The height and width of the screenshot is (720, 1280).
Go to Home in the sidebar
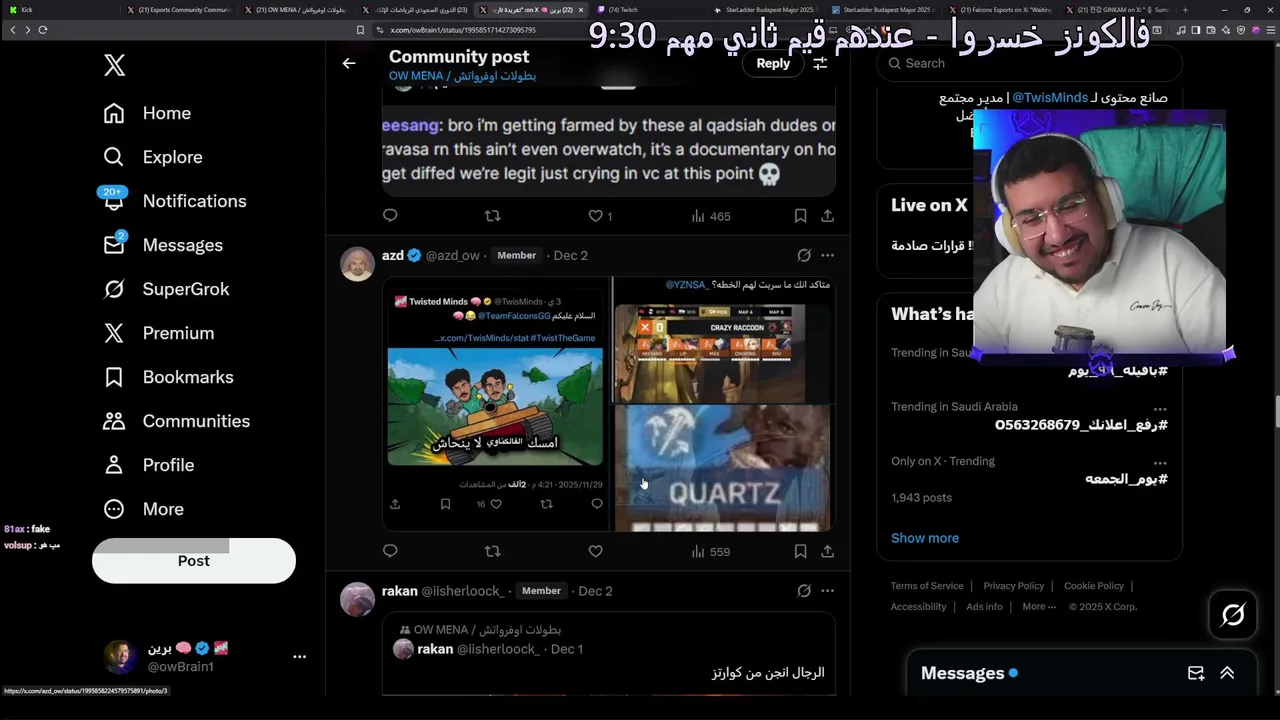(147, 113)
